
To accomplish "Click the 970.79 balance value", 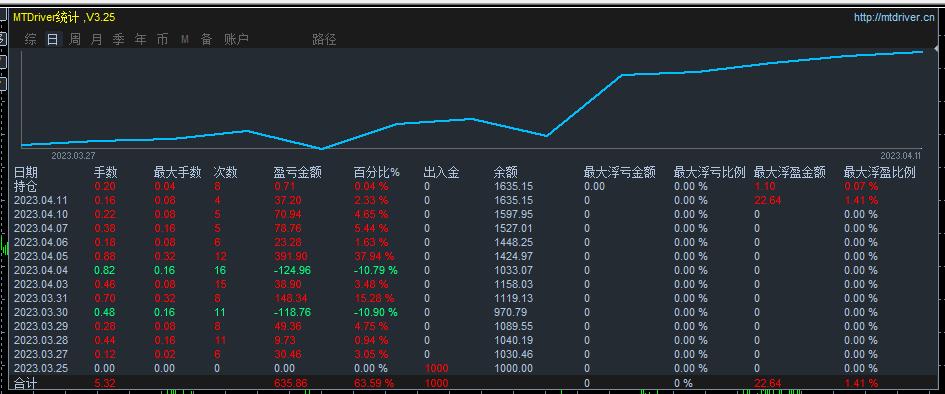I will tap(510, 312).
